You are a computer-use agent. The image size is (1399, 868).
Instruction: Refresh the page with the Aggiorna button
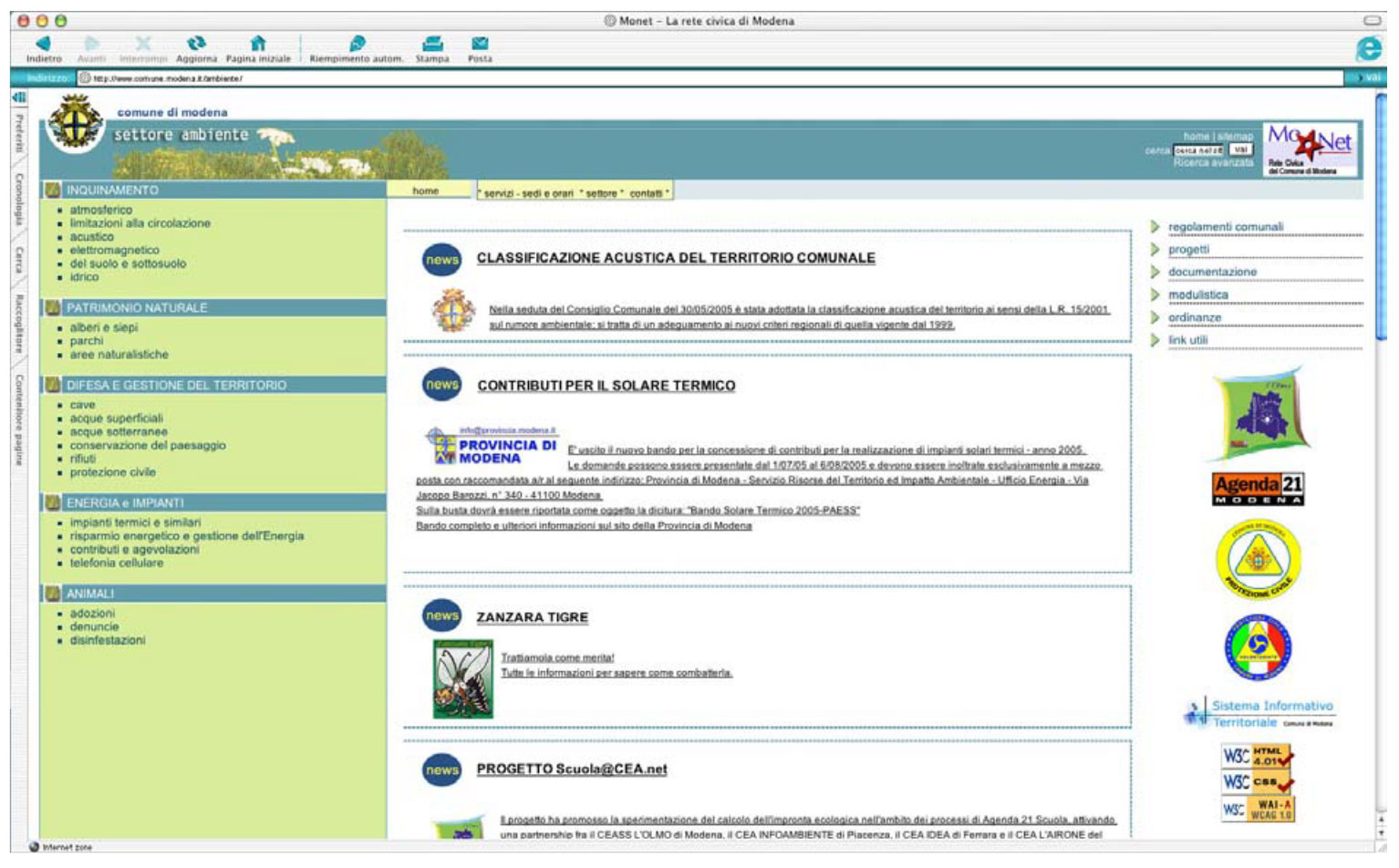click(x=196, y=49)
